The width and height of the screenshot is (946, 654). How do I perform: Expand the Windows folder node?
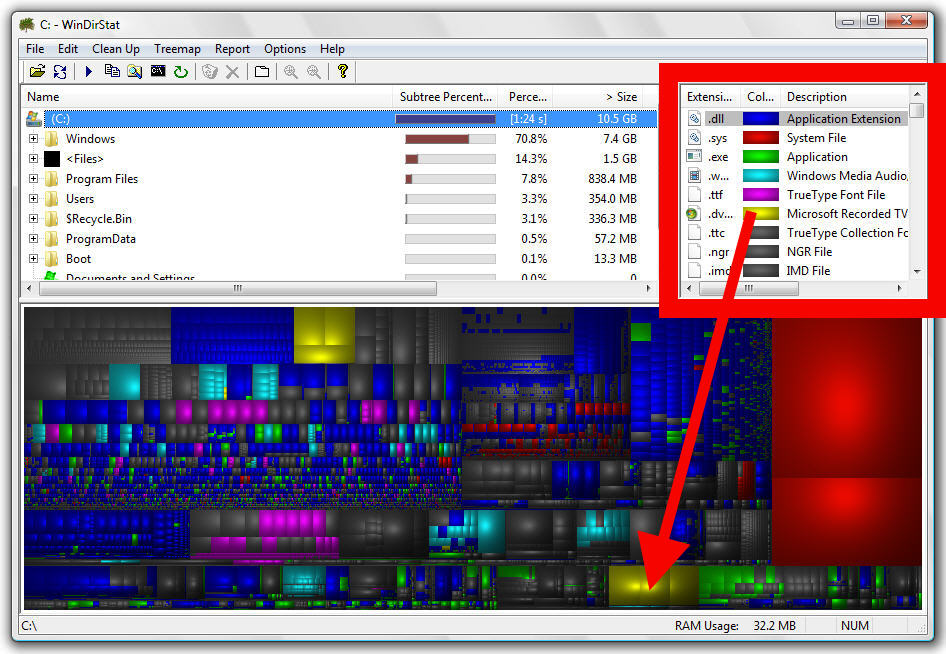(x=34, y=139)
